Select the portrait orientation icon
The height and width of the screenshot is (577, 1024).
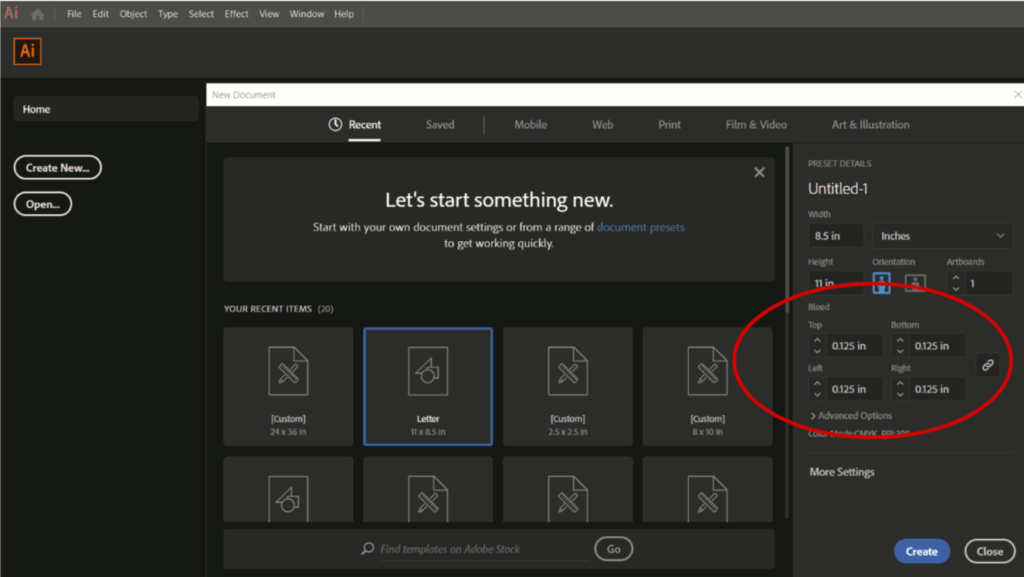pyautogui.click(x=881, y=283)
